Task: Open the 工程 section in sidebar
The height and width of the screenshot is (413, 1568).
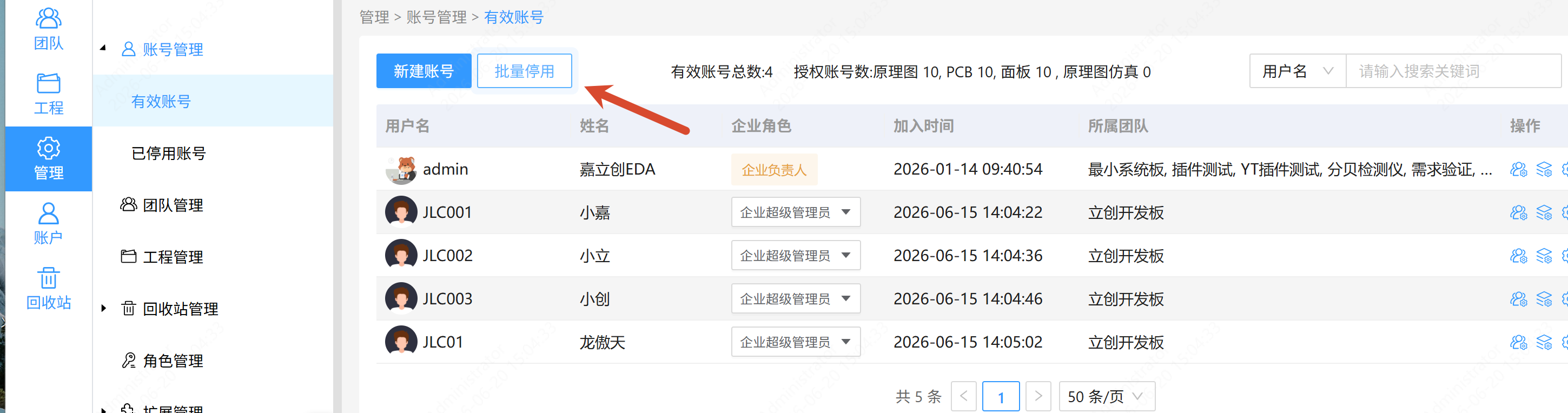Action: [49, 94]
